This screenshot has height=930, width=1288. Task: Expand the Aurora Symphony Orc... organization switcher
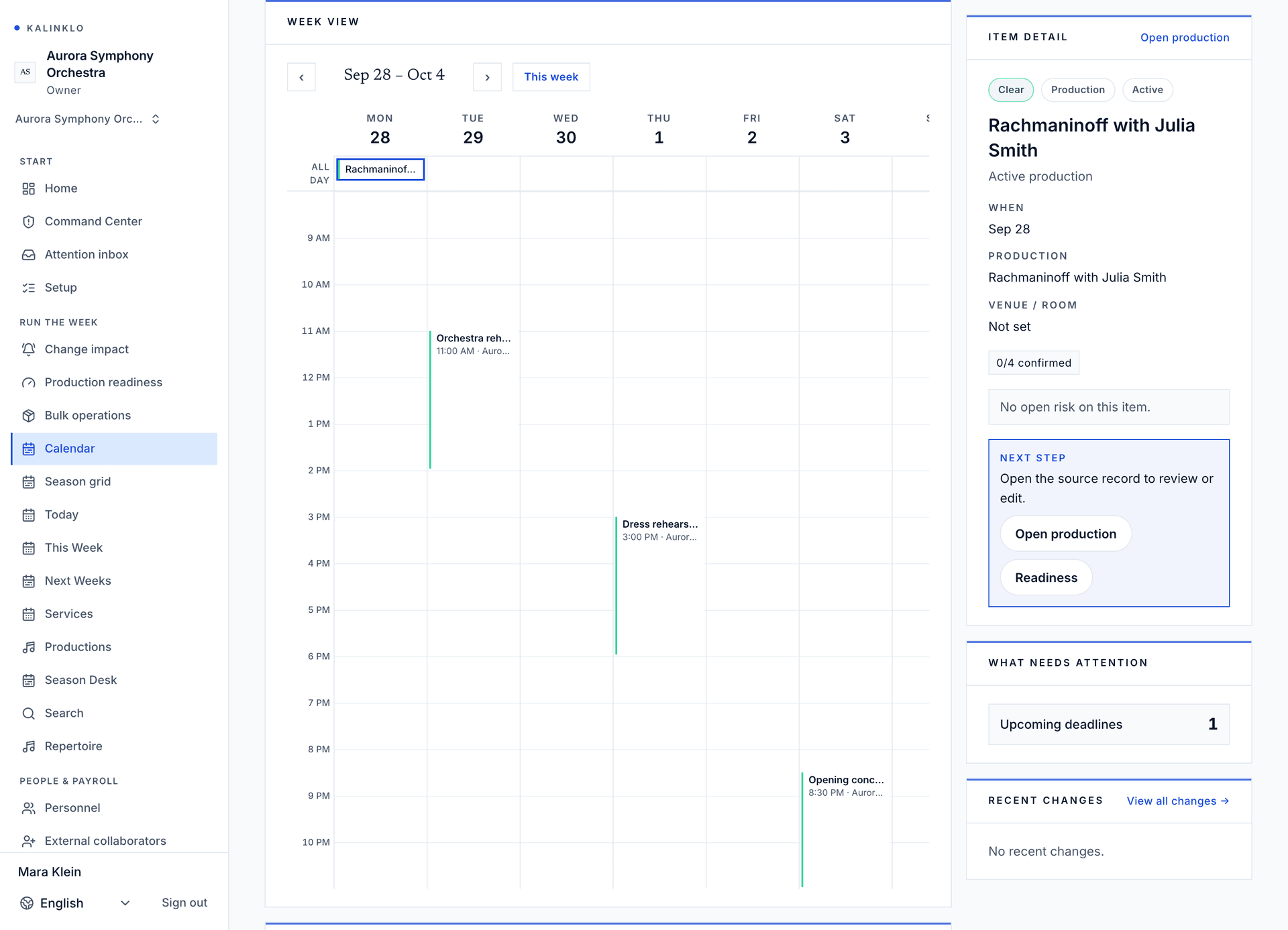point(88,119)
